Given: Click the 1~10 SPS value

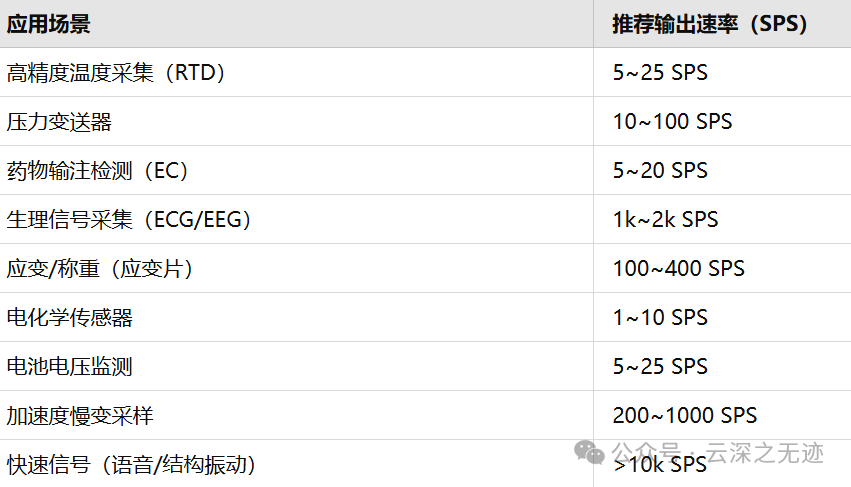Looking at the screenshot, I should point(660,318).
